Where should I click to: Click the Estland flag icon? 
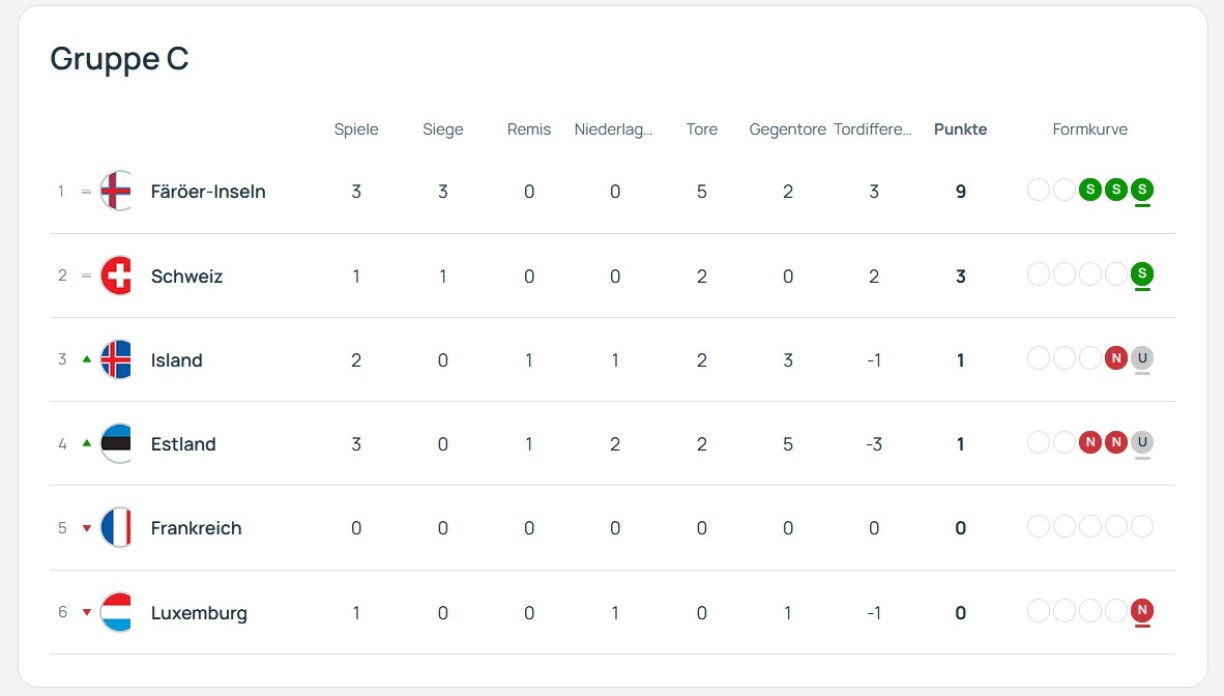pyautogui.click(x=116, y=444)
